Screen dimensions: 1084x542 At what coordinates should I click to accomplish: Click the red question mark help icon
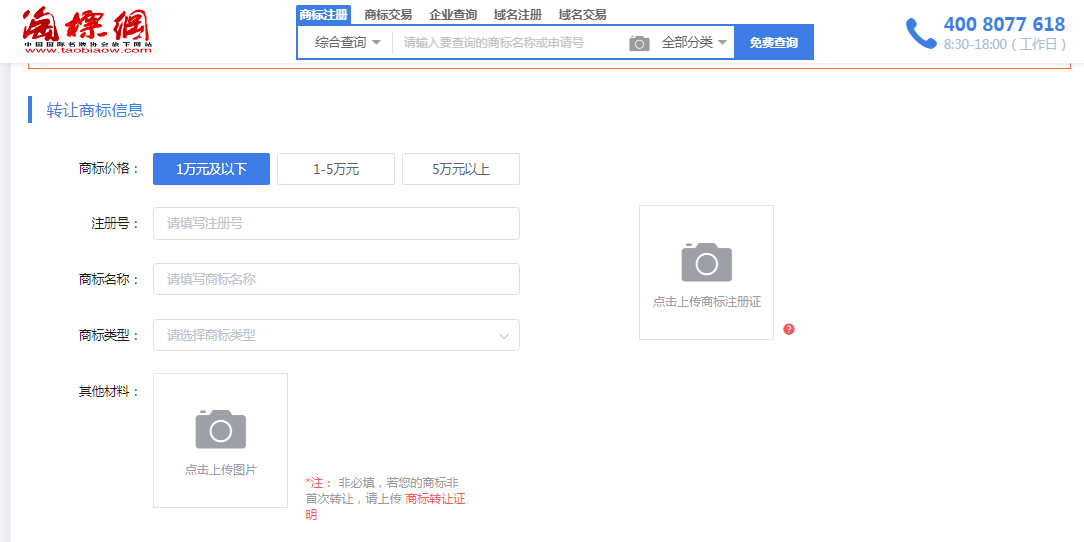click(x=789, y=329)
